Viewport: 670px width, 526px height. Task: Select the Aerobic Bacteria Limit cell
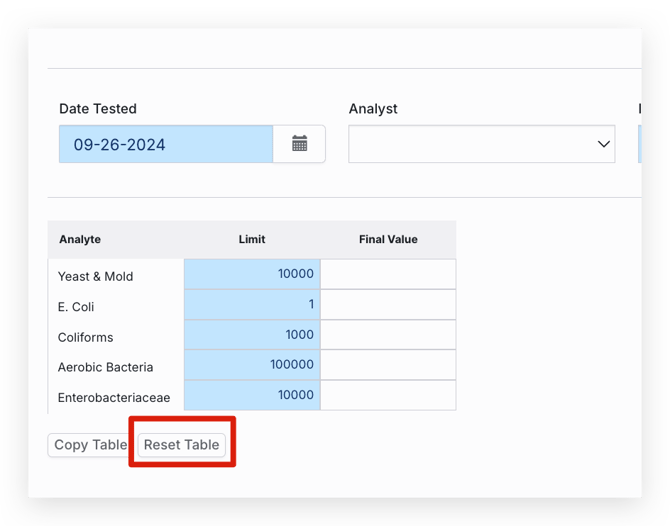coord(252,365)
